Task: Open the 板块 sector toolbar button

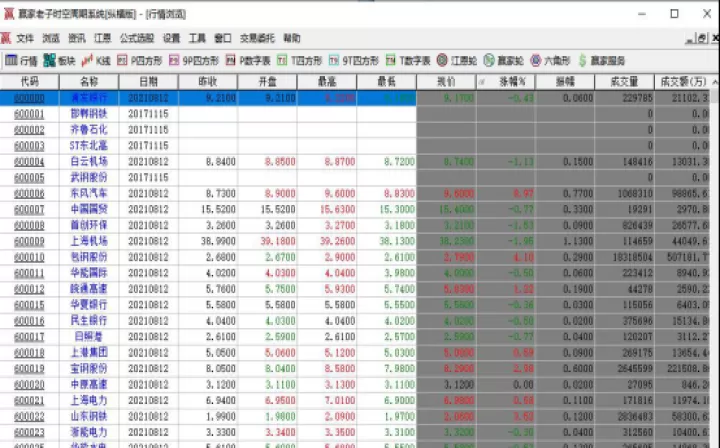Action: pos(60,61)
